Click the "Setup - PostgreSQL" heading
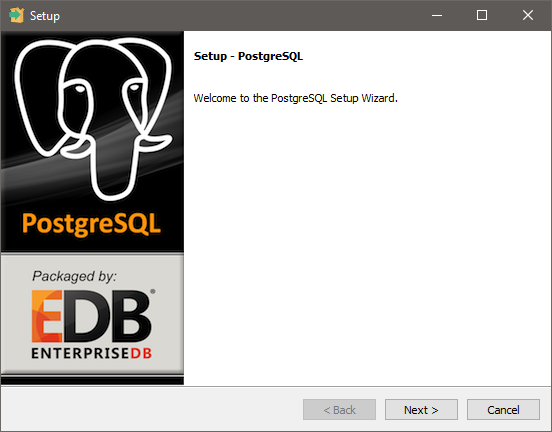Screen dimensions: 552x432 tap(248, 56)
